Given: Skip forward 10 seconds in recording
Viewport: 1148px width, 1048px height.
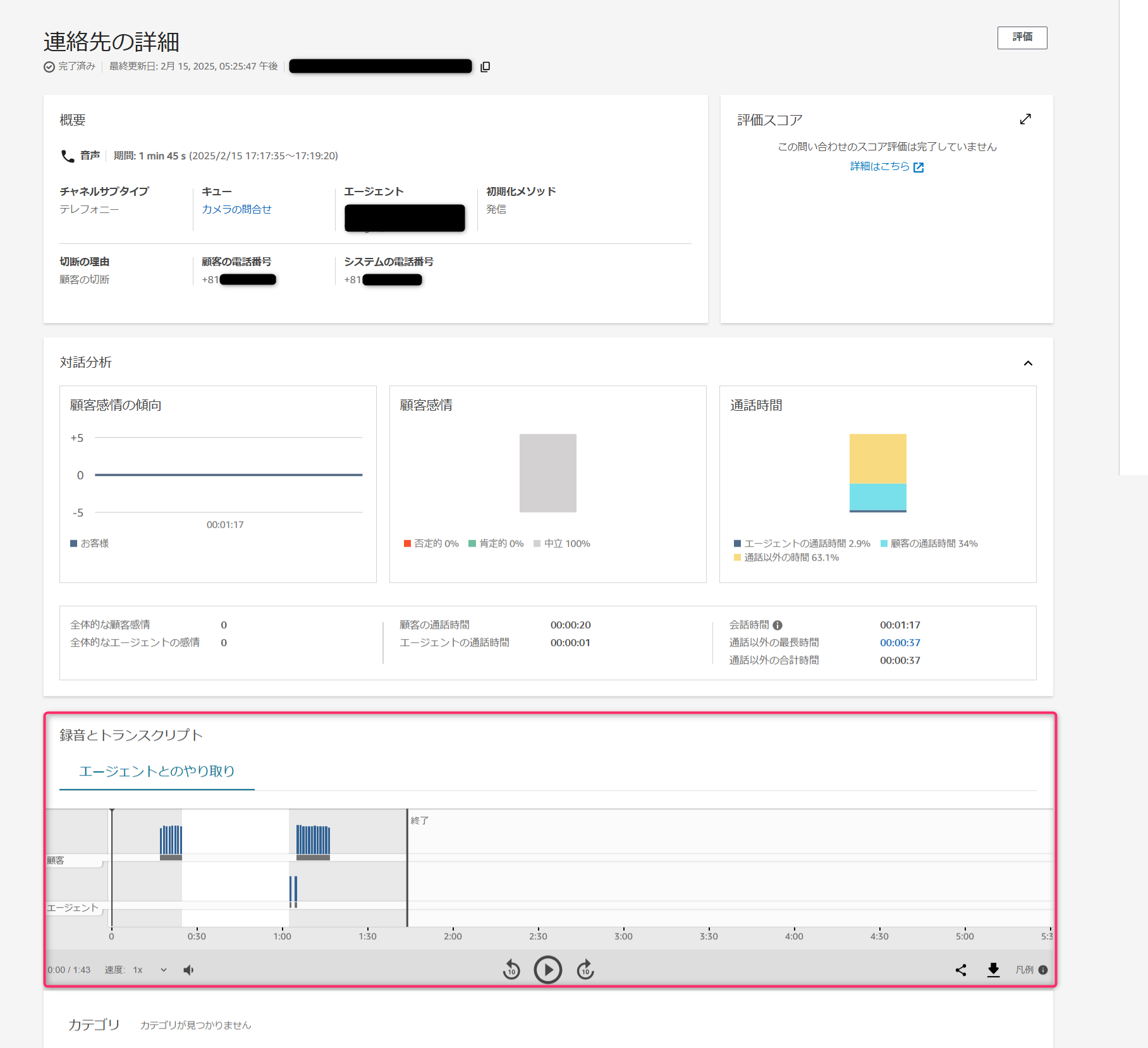Looking at the screenshot, I should tap(585, 970).
